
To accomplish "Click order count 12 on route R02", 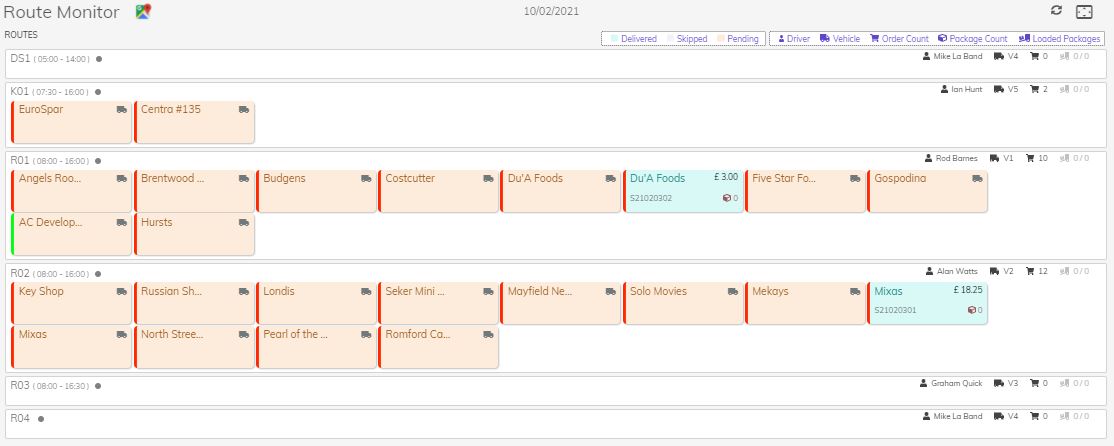I will pos(1043,271).
